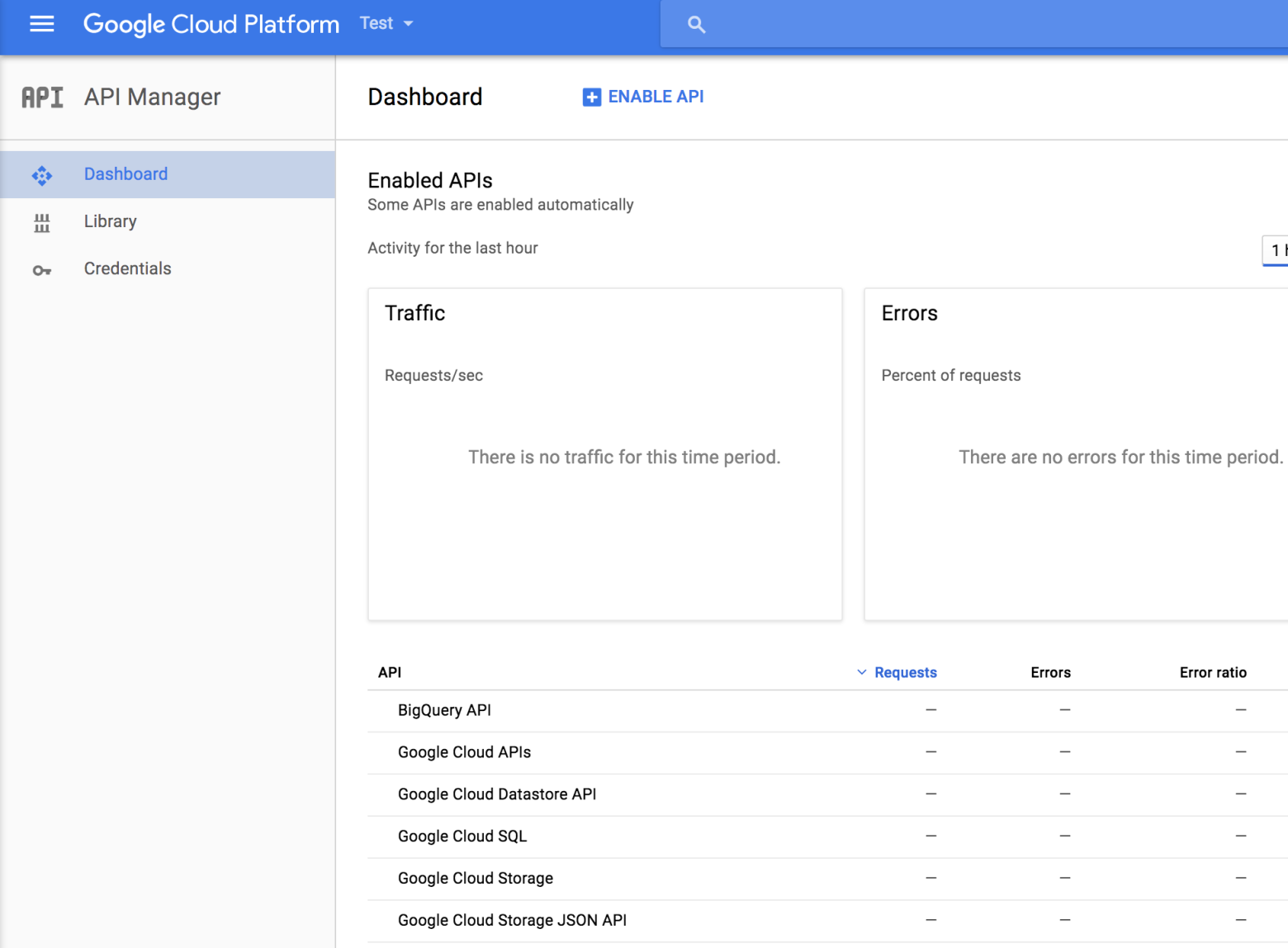This screenshot has height=948, width=1288.
Task: Click the plus icon beside Enable API
Action: [592, 97]
